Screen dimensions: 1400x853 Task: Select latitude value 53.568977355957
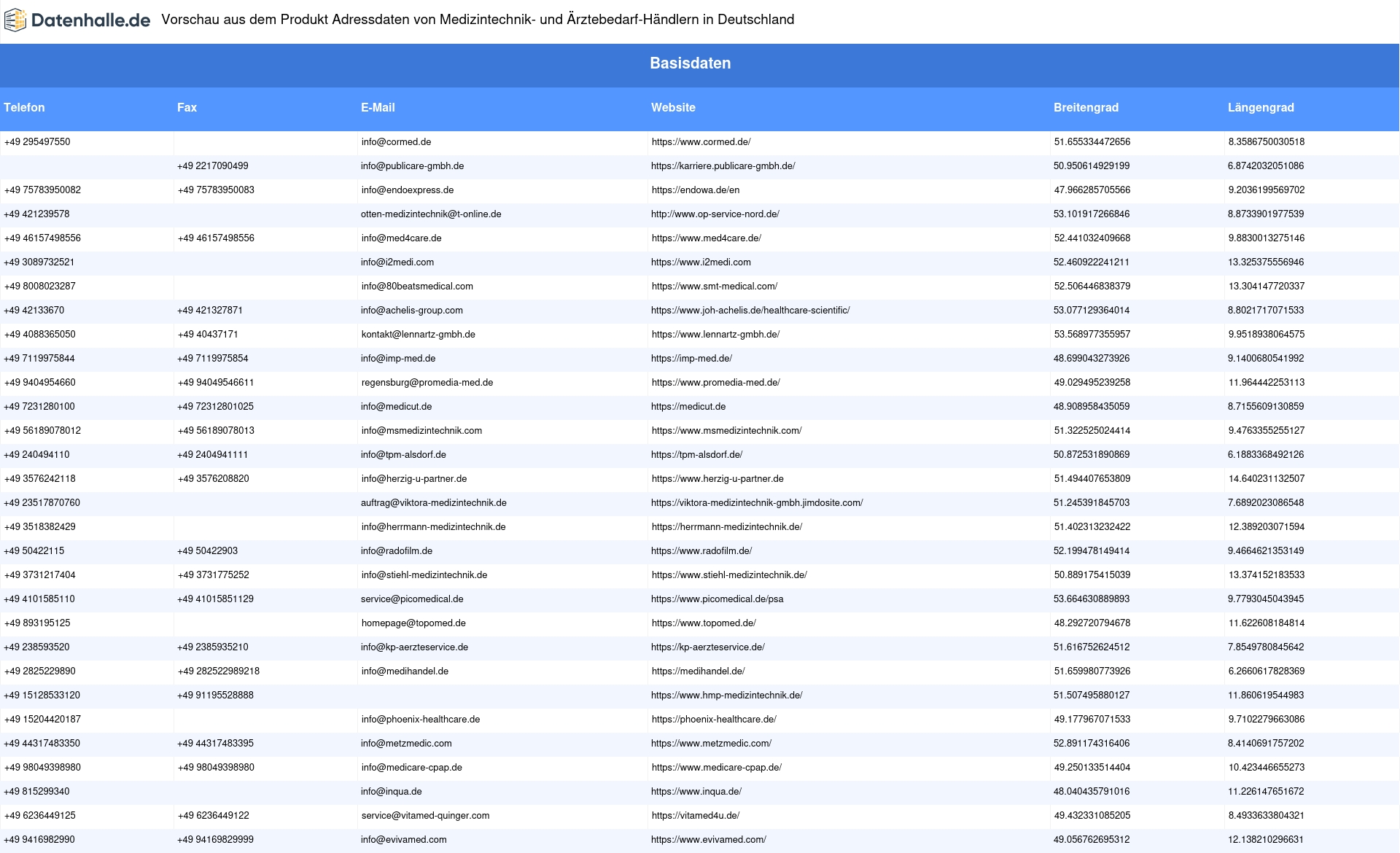[x=1092, y=335]
